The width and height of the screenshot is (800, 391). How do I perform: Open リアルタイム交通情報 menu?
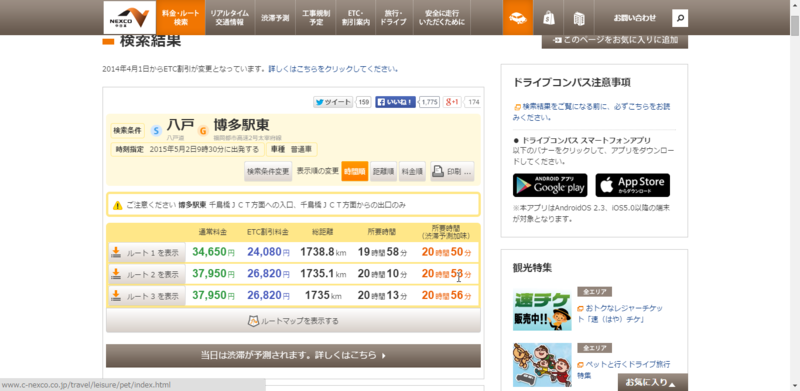[229, 18]
